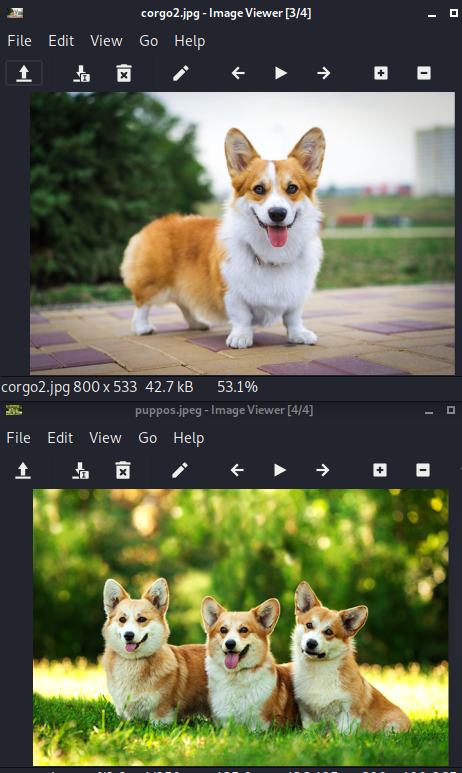Viewport: 462px width, 773px height.
Task: Click the 'puppos.jpeg - Image Viewer [4/4]' title text
Action: point(224,410)
